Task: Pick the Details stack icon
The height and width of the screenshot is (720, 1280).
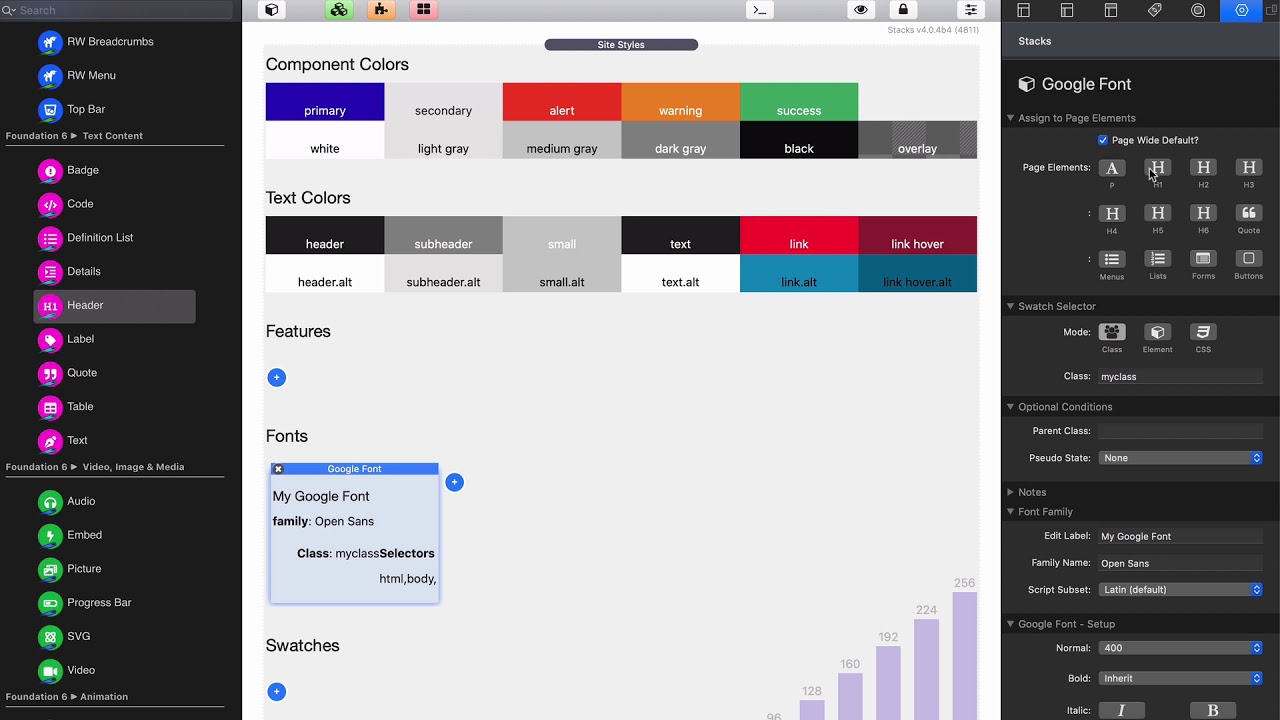Action: point(50,271)
